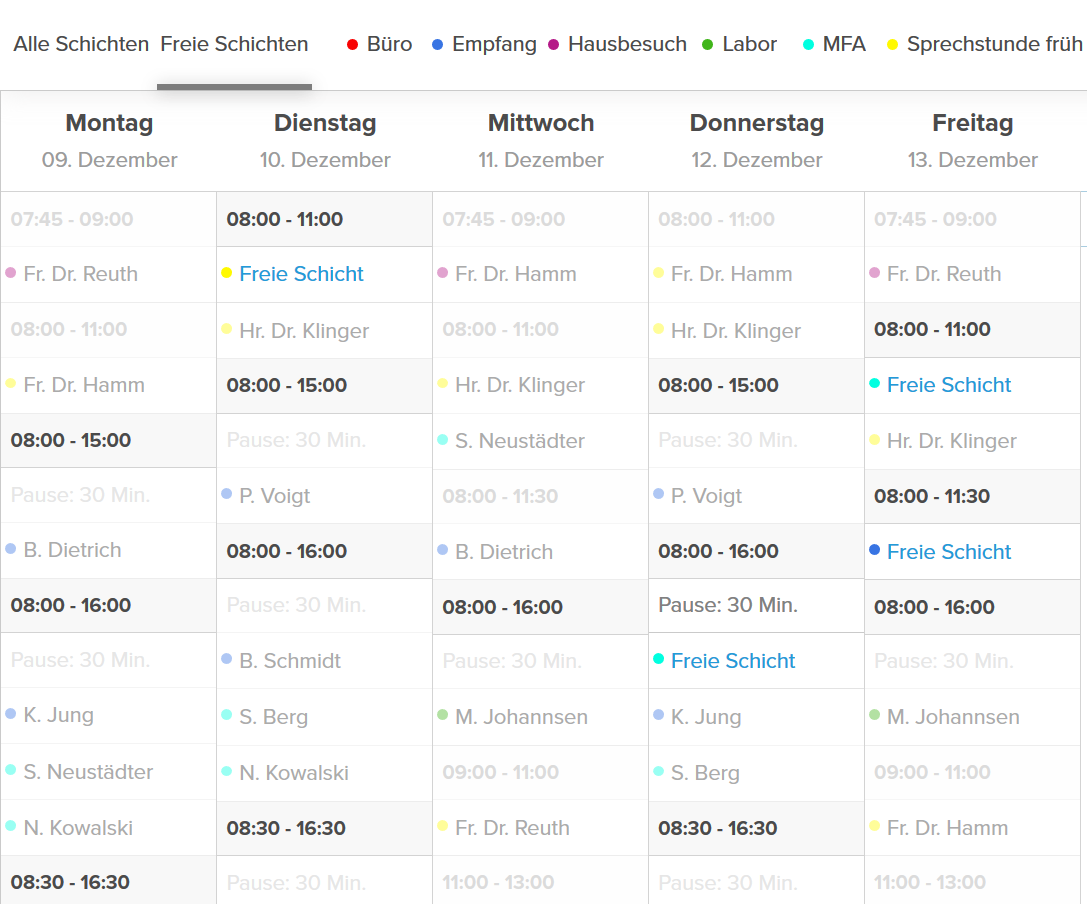Select the Freie Schichten tab

[234, 44]
